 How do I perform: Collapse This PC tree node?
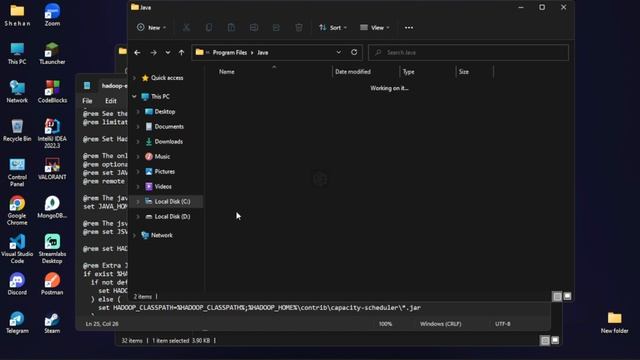(x=134, y=96)
